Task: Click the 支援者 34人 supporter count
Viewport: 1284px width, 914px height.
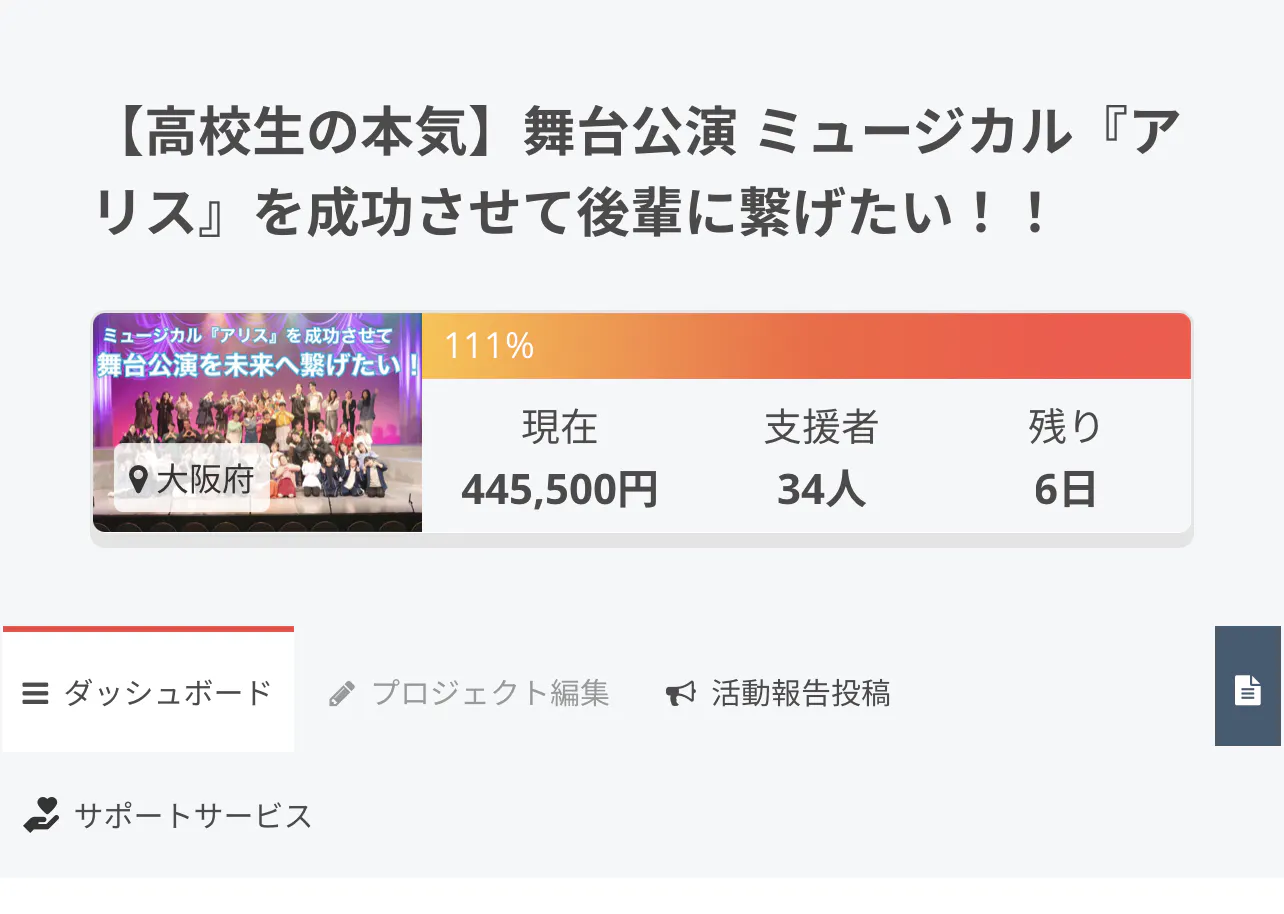Action: [x=821, y=490]
